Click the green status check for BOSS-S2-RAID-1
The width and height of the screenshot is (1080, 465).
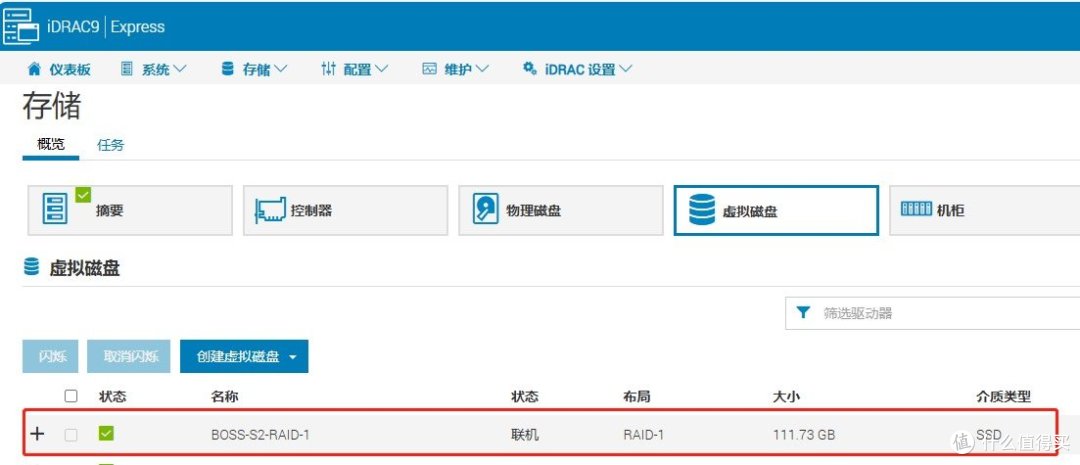click(106, 433)
